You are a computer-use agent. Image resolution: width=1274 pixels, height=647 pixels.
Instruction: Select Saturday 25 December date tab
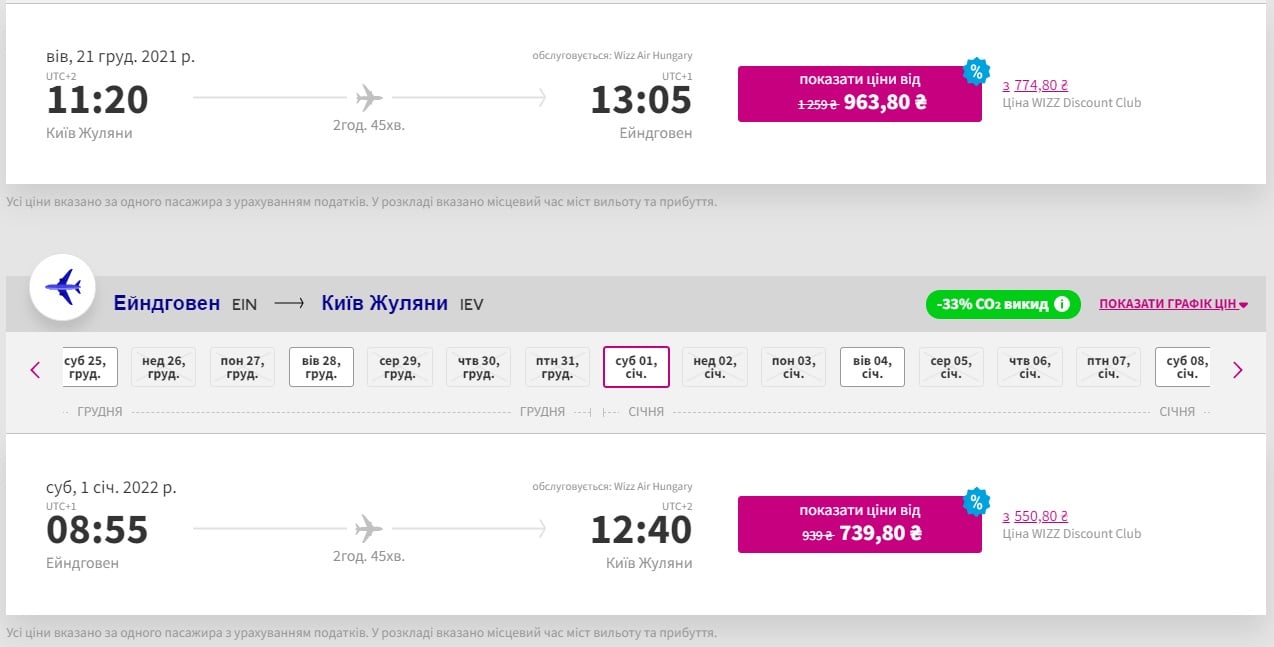(x=87, y=367)
